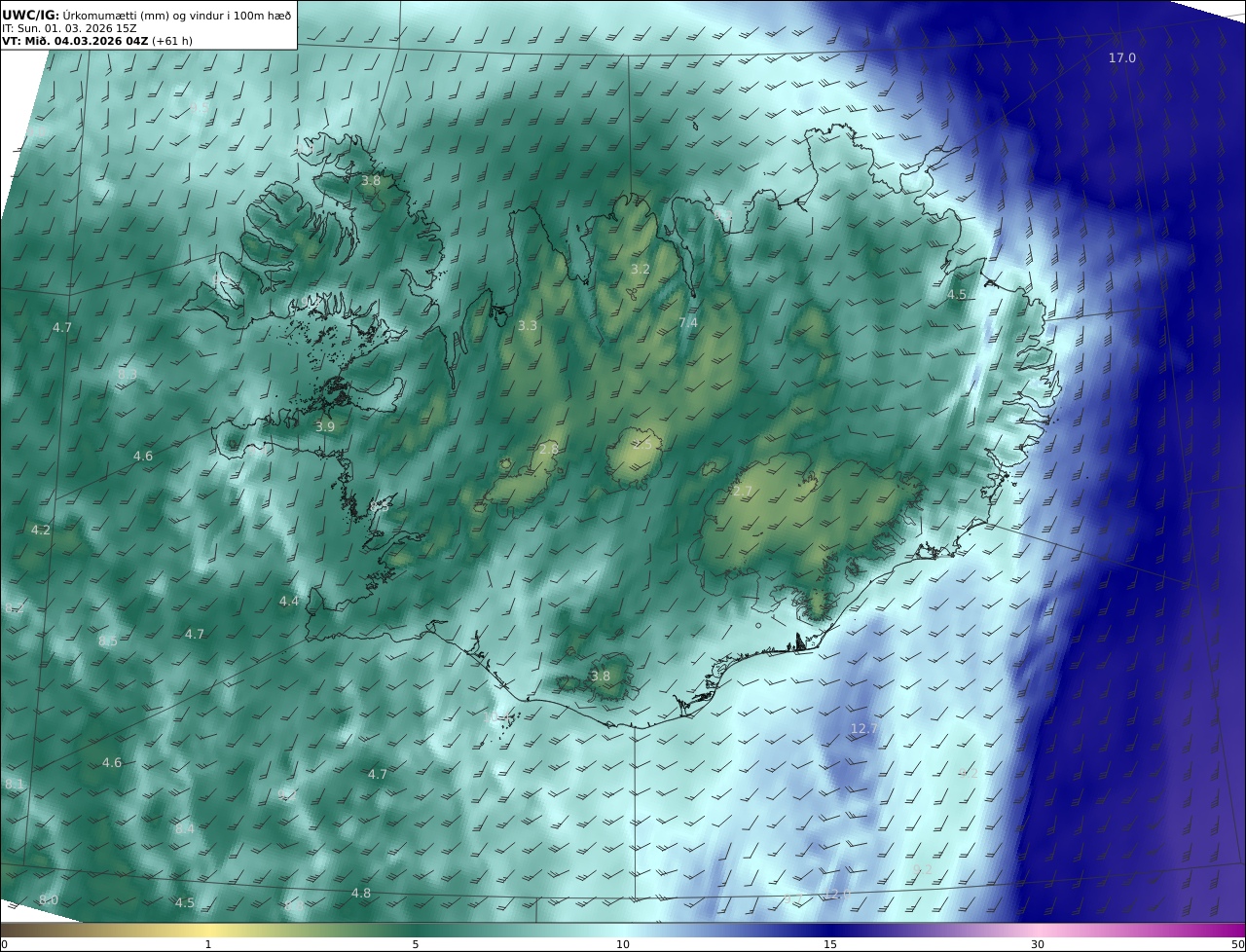Click the 4.8 value label
1246x952 pixels.
click(361, 894)
